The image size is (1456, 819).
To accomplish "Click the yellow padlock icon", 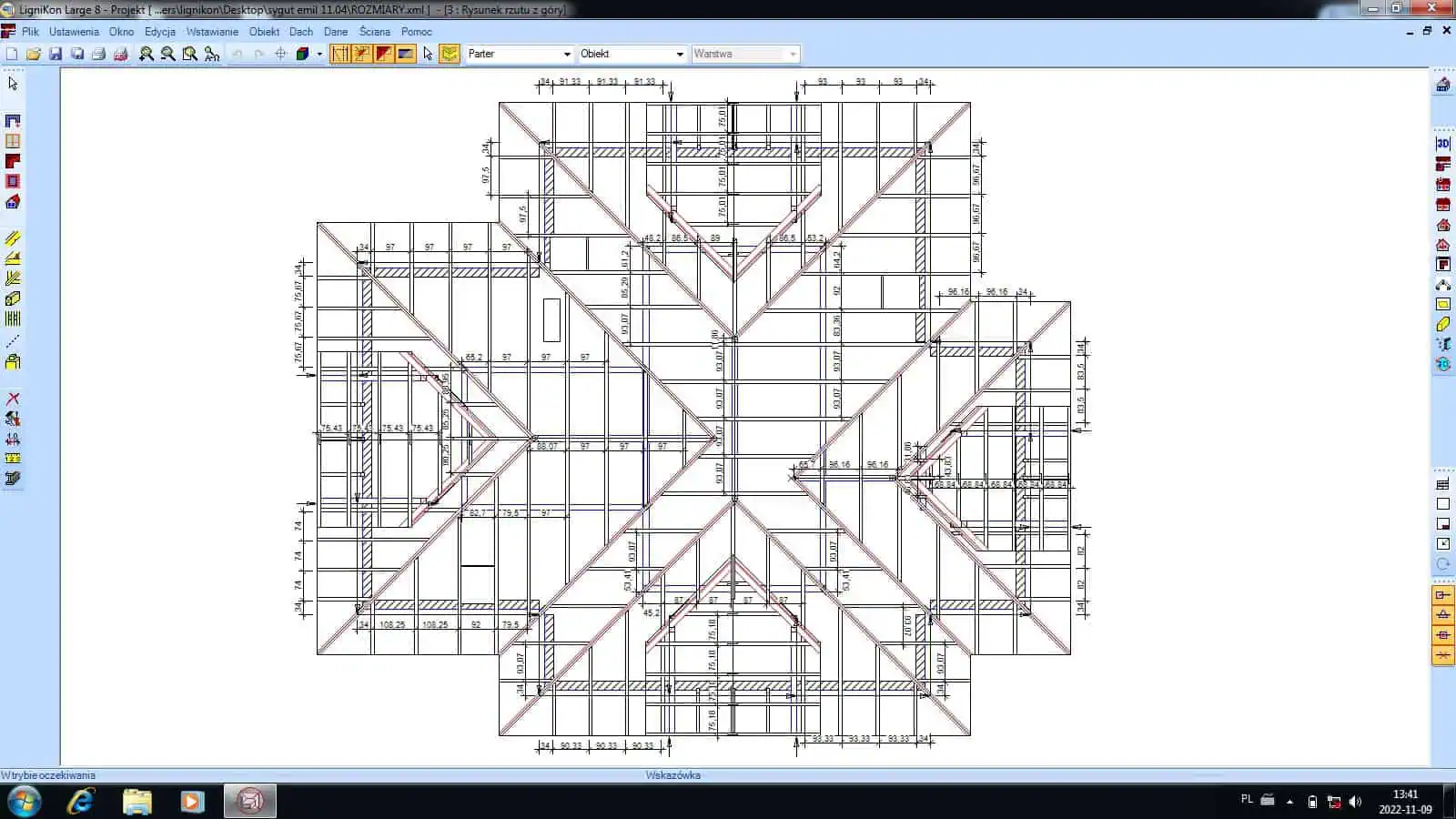I will [x=13, y=361].
